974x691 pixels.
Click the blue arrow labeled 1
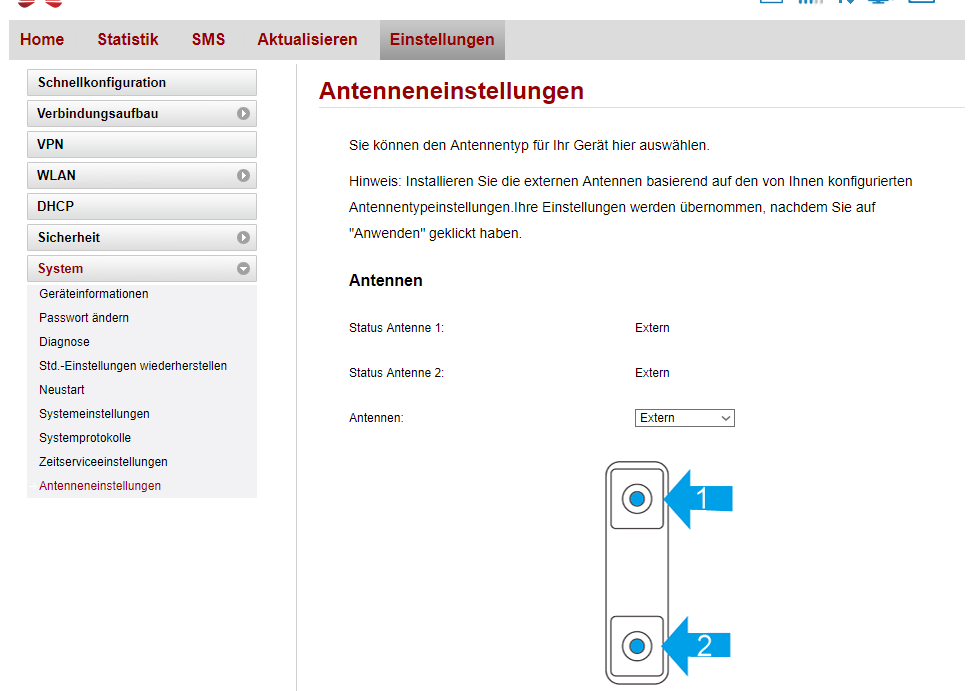(699, 498)
